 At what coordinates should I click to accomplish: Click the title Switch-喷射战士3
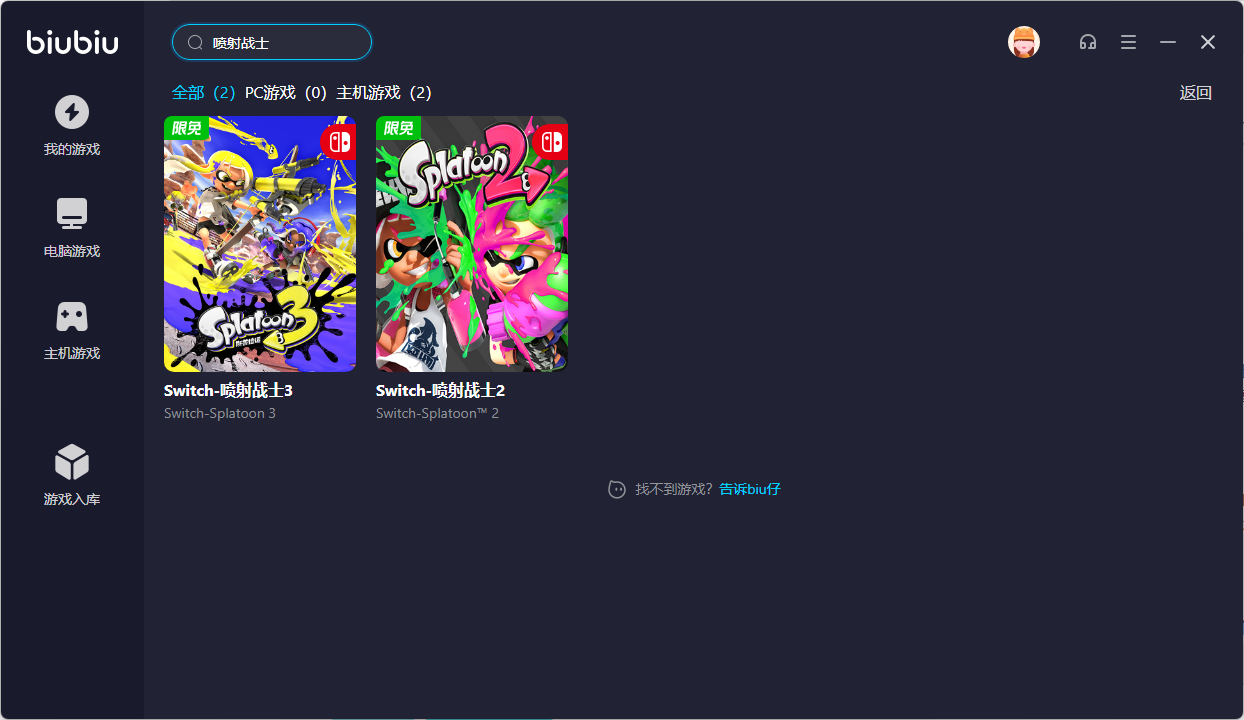click(x=228, y=391)
